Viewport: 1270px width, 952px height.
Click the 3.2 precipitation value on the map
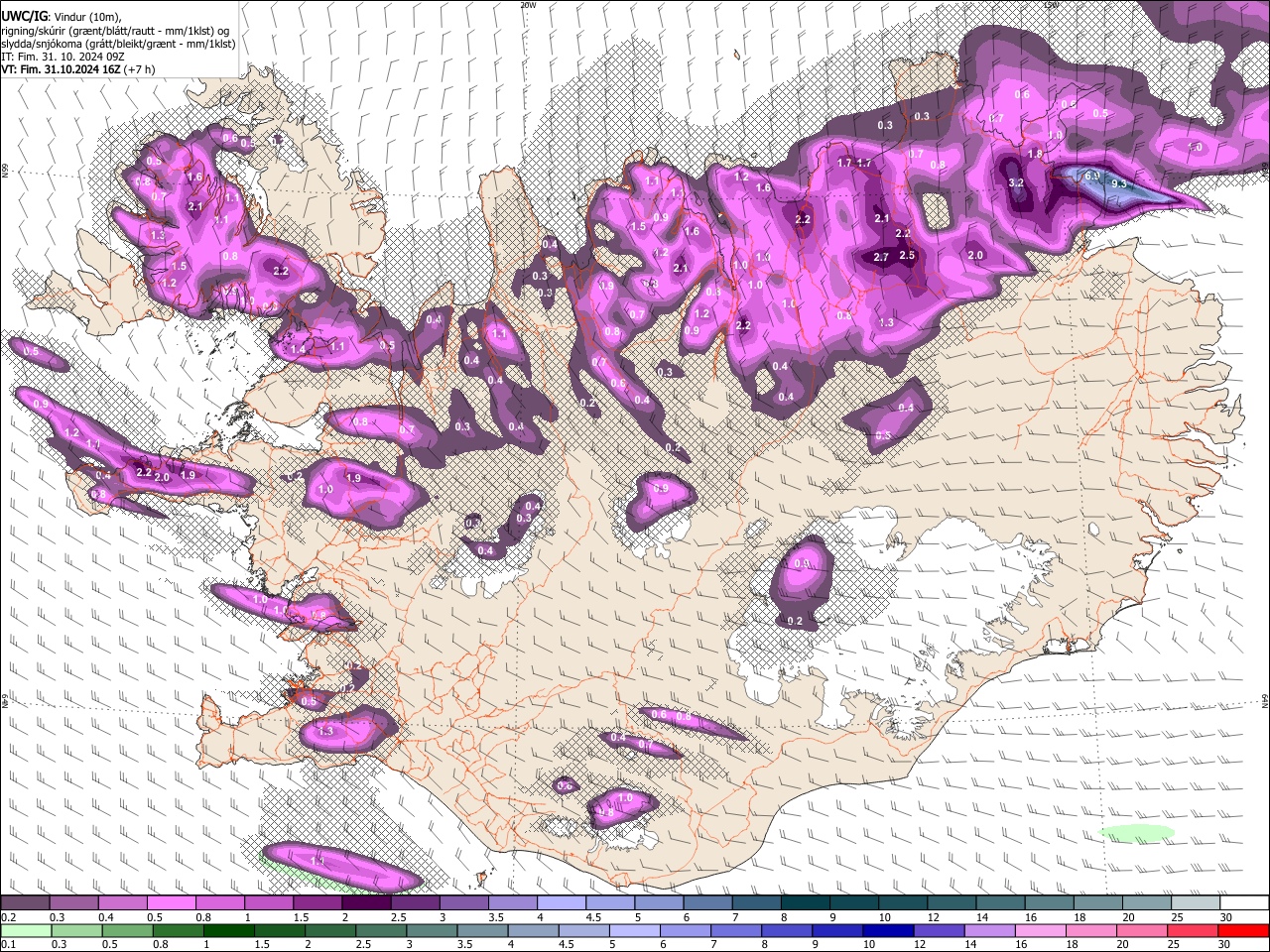coord(1016,182)
